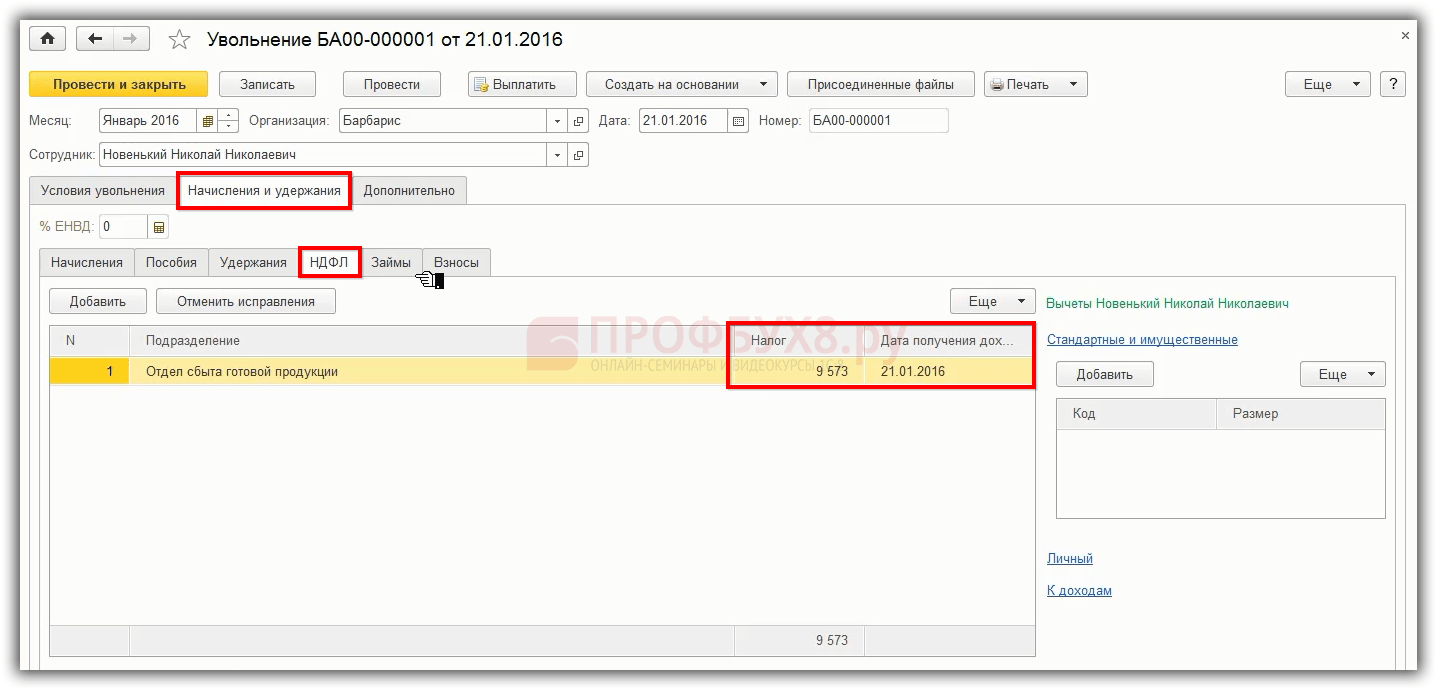
Task: Navigate back with the left arrow
Action: 95,39
